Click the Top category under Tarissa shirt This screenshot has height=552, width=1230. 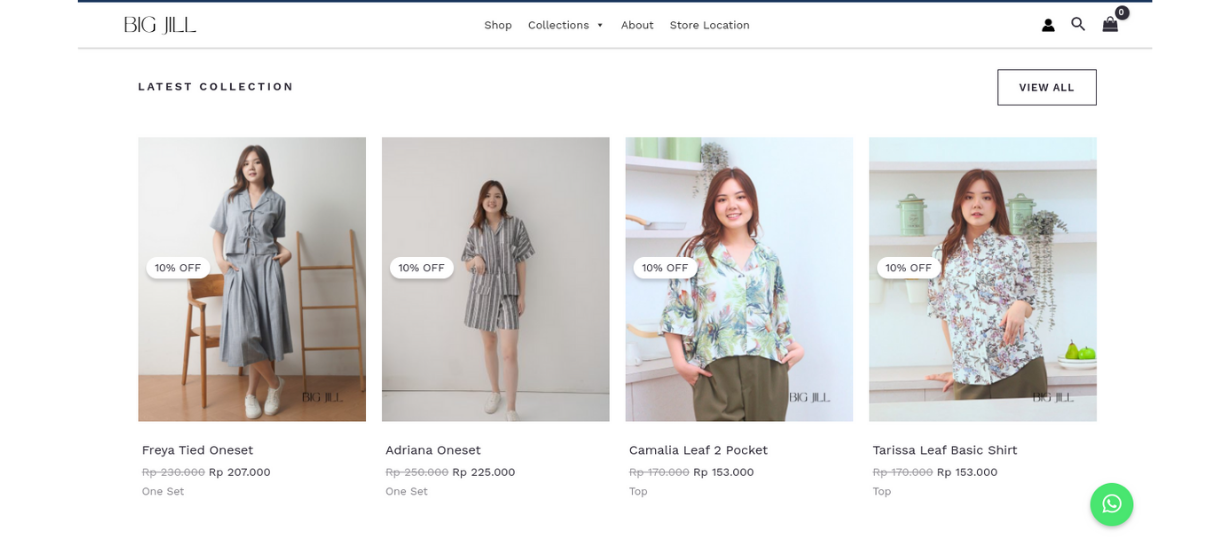881,491
